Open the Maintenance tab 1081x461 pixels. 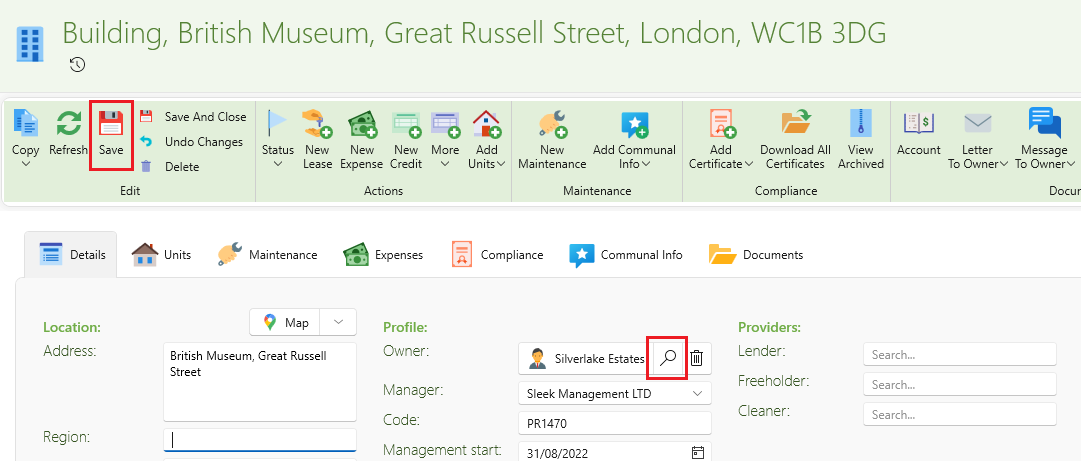(x=267, y=254)
